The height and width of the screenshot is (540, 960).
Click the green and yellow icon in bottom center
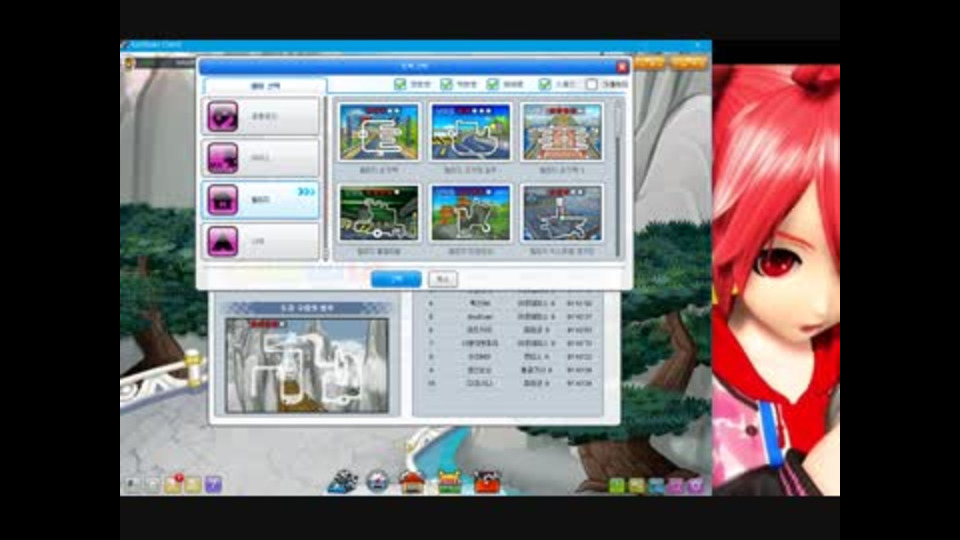point(449,482)
